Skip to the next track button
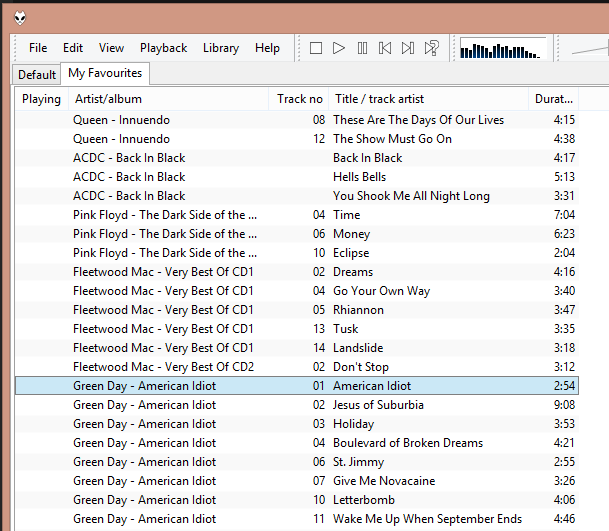 [x=408, y=48]
